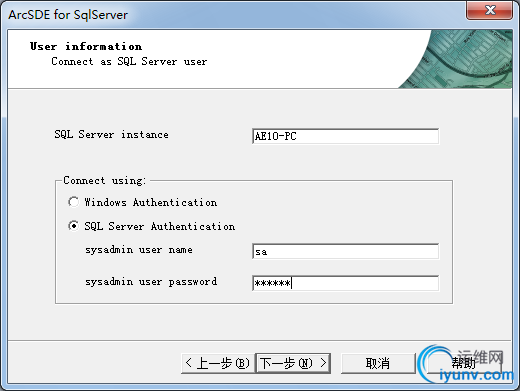Click the sysadmin user name field

[x=346, y=251]
